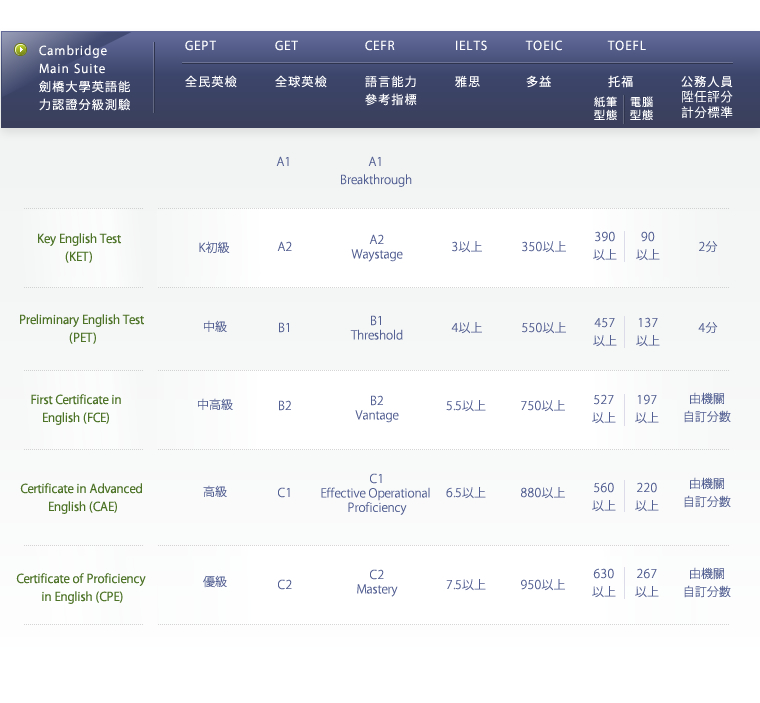Viewport: 760px width, 703px height.
Task: Click the B2 Vantage cell
Action: (x=377, y=408)
